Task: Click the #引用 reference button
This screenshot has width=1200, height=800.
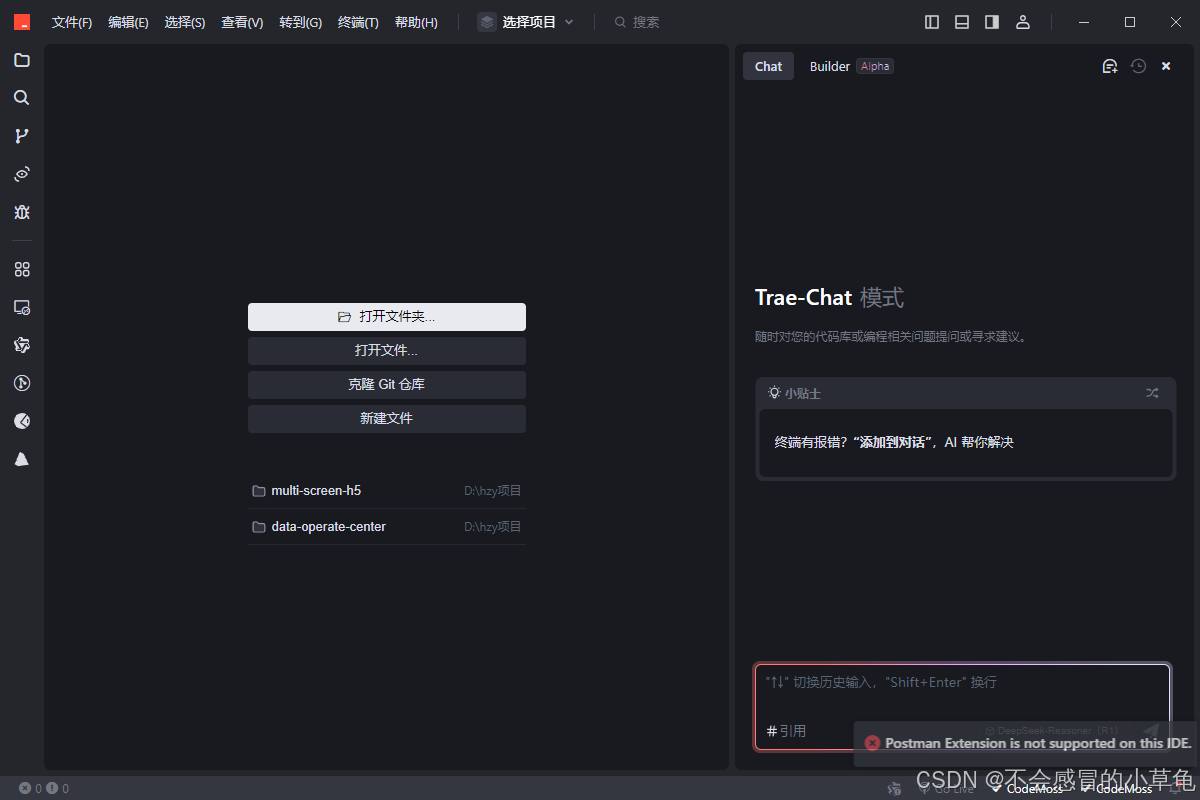Action: [786, 731]
